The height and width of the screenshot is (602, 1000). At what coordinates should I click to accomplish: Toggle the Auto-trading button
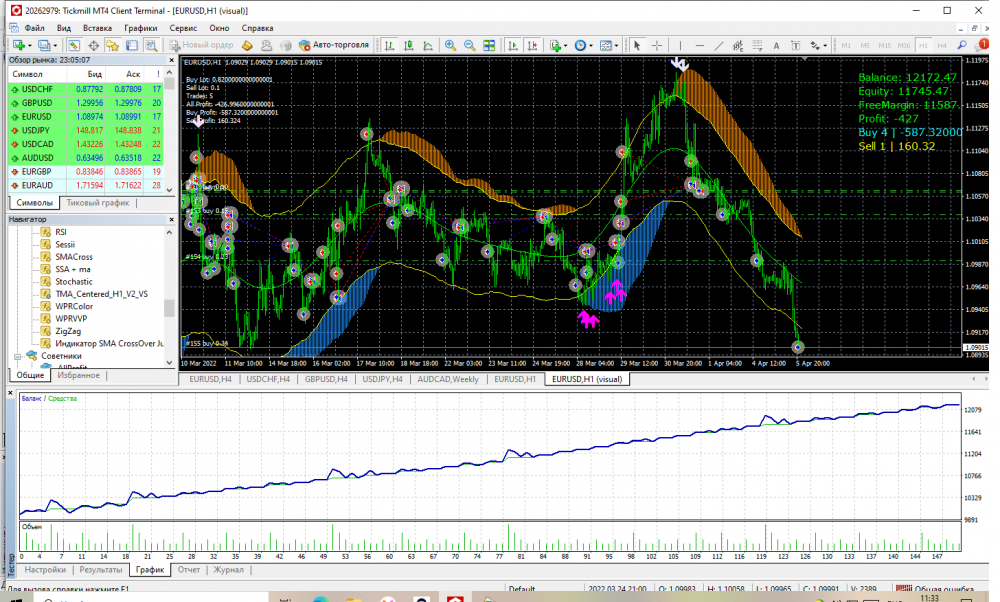[334, 45]
